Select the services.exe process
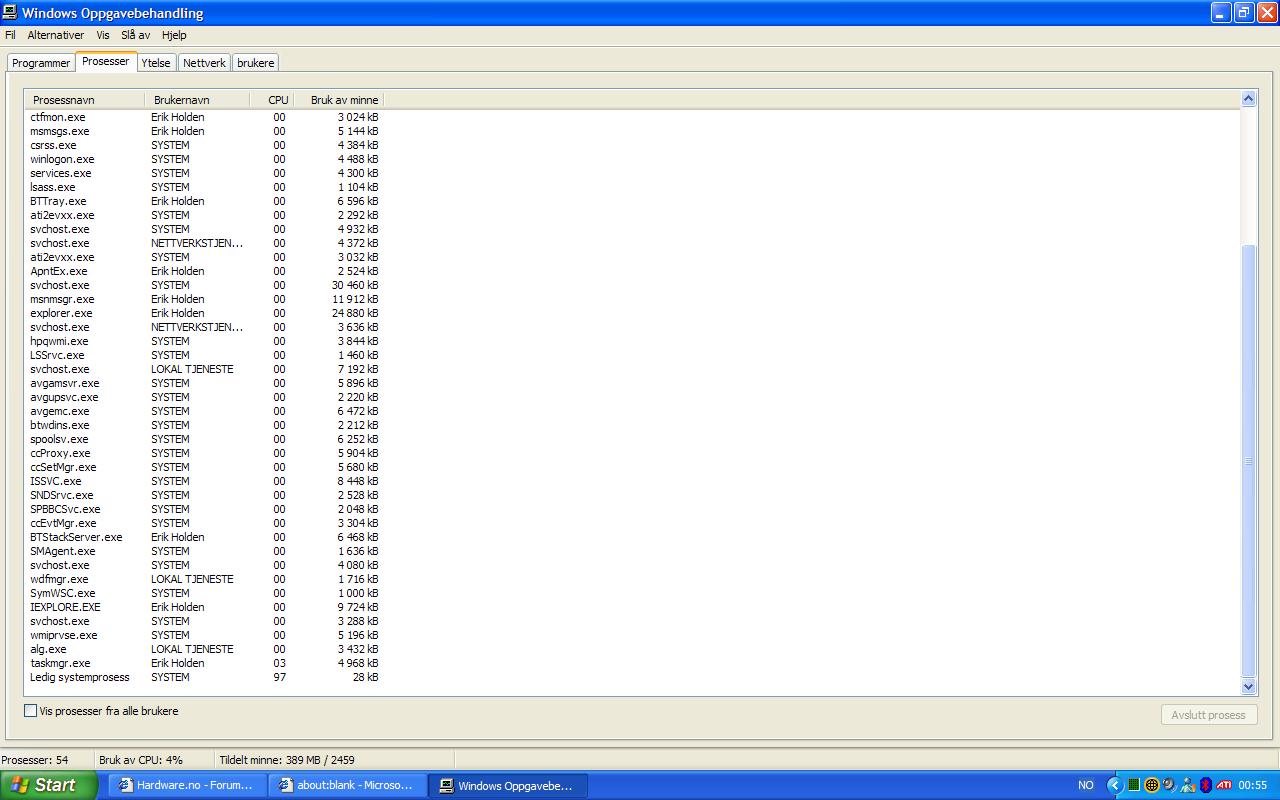 click(x=204, y=173)
